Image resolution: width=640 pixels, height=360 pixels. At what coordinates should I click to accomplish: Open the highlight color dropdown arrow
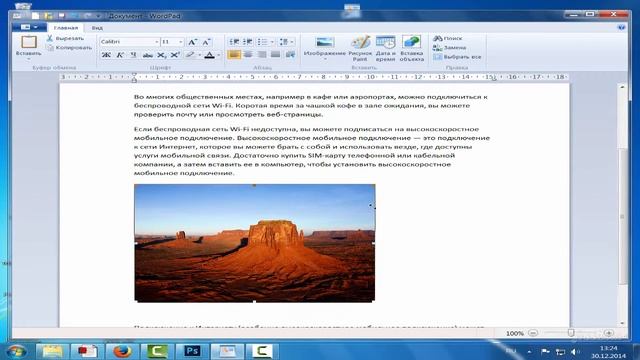(x=200, y=55)
